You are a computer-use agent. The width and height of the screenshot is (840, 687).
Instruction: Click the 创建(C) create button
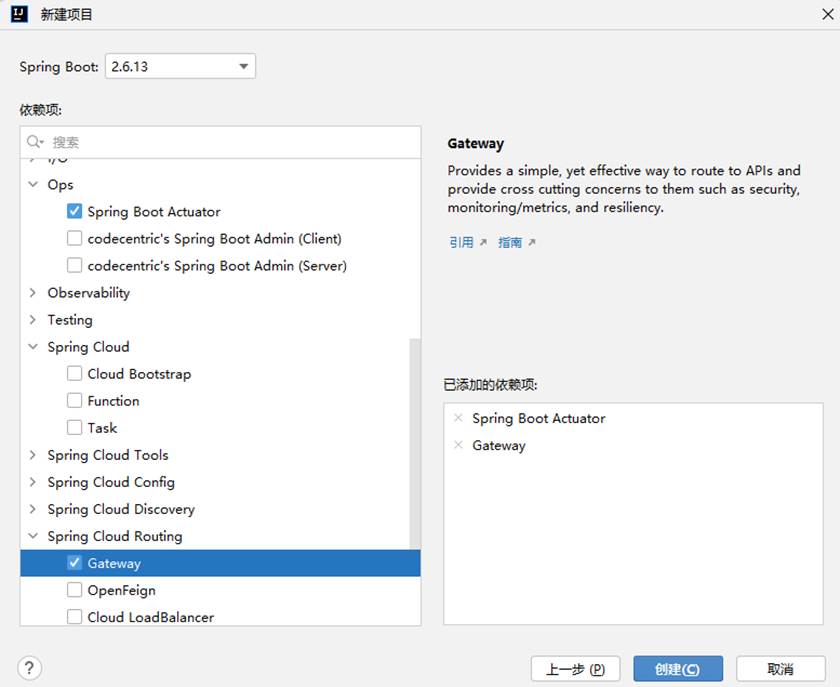678,669
